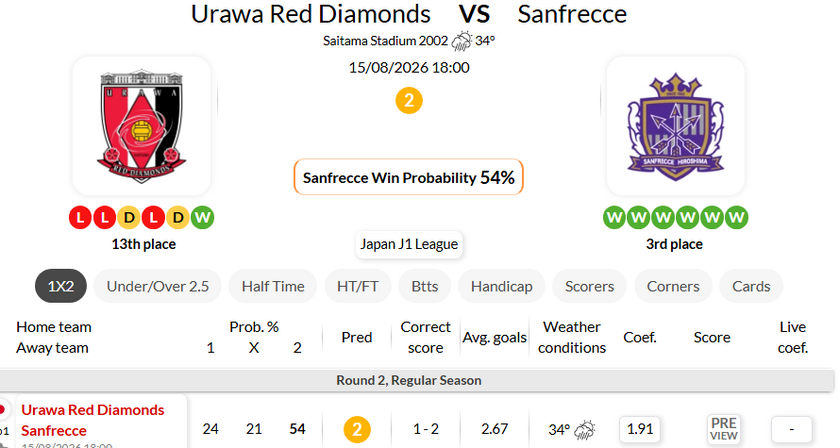840x448 pixels.
Task: Click the rain weather icon in table row
Action: 584,429
